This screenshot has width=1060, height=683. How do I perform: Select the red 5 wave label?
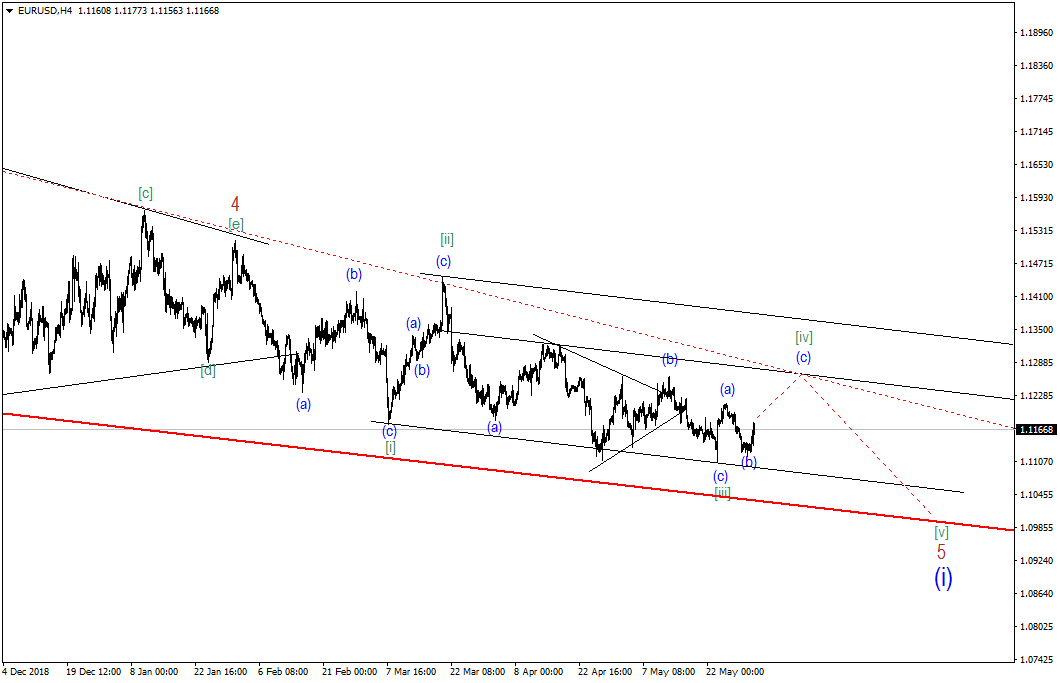point(941,552)
